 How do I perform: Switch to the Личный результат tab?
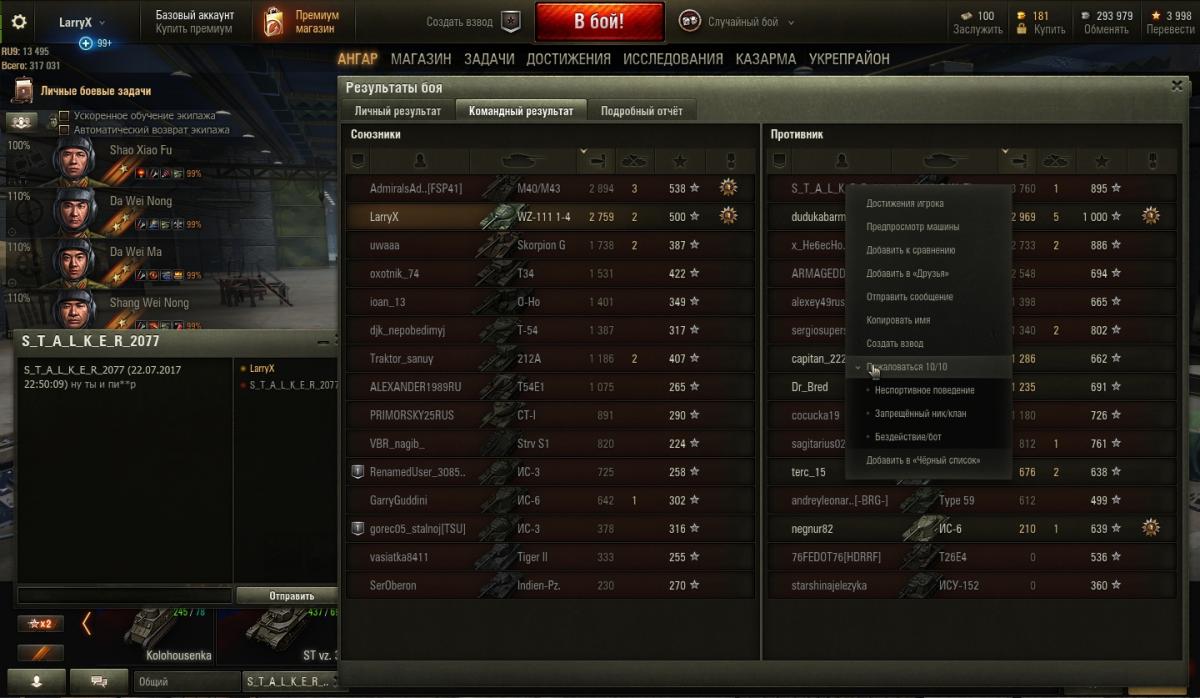pos(398,111)
